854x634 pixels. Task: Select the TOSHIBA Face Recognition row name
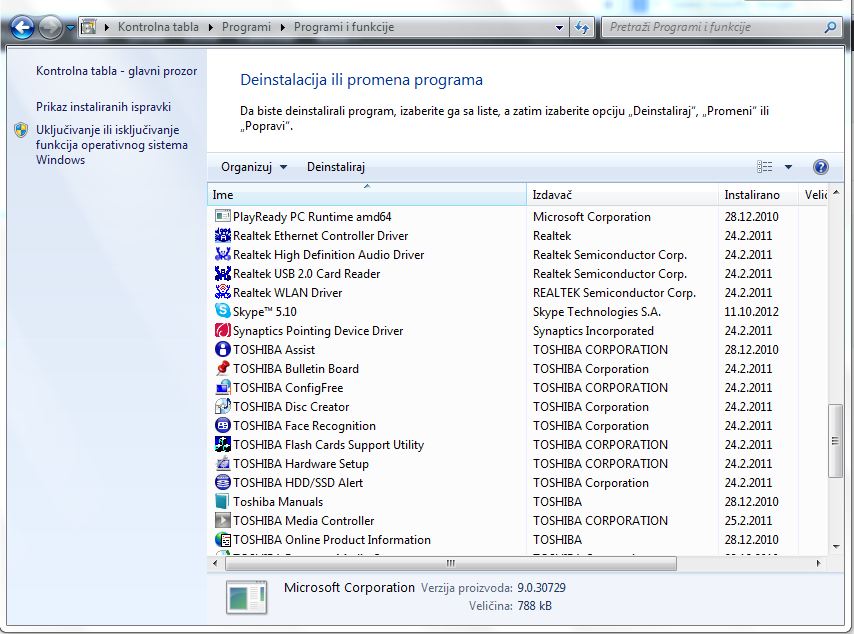(x=304, y=426)
